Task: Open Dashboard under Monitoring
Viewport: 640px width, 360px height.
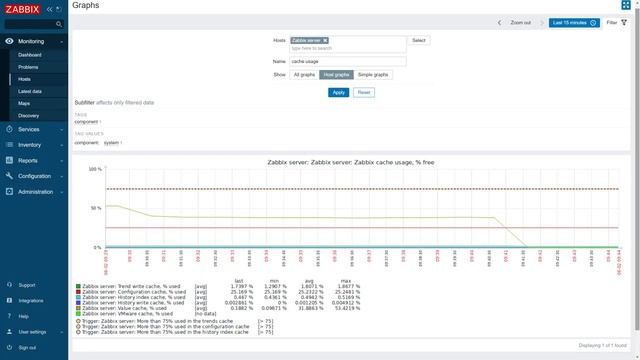Action: 29,55
